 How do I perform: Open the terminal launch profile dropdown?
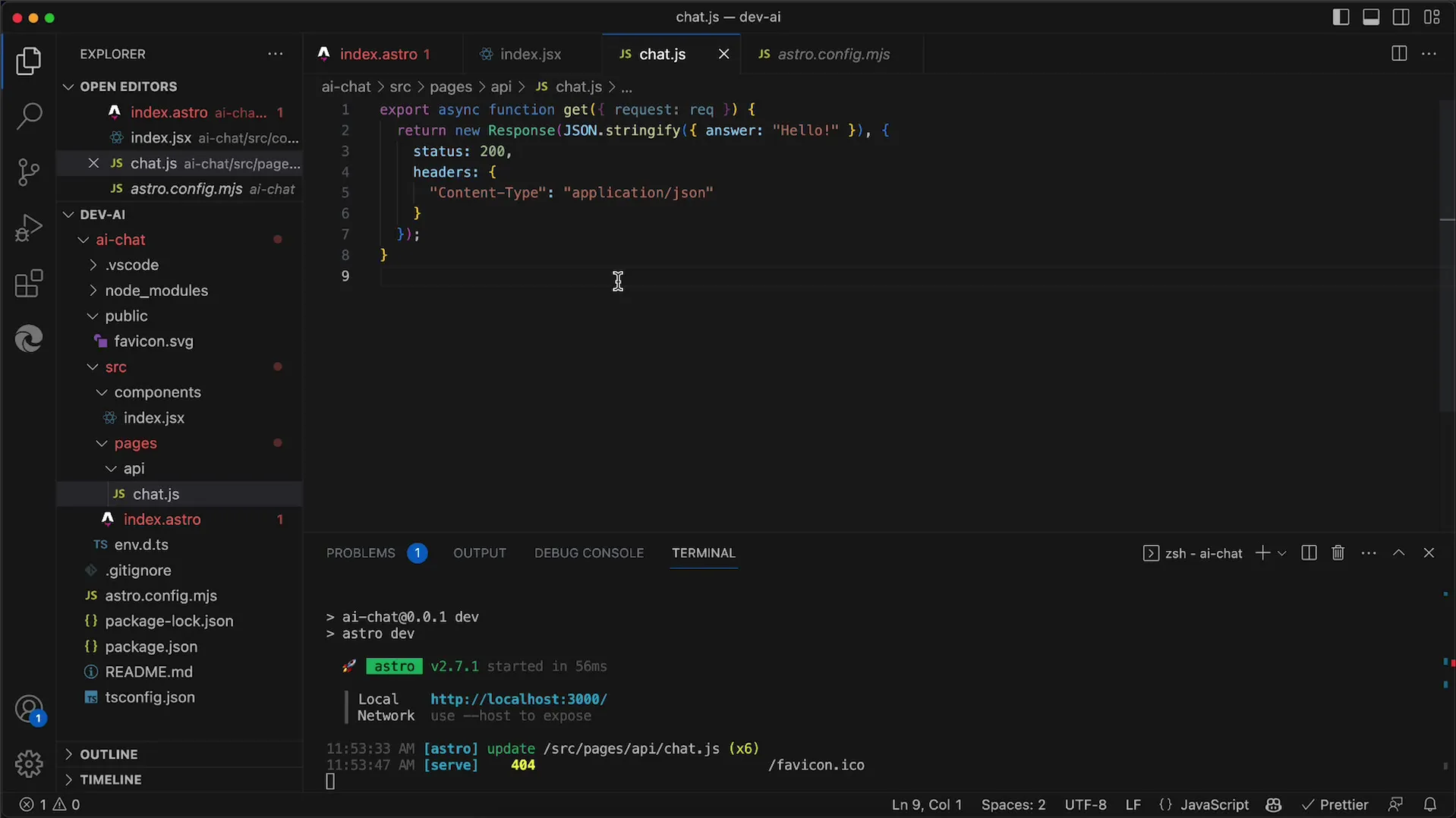pyautogui.click(x=1282, y=553)
